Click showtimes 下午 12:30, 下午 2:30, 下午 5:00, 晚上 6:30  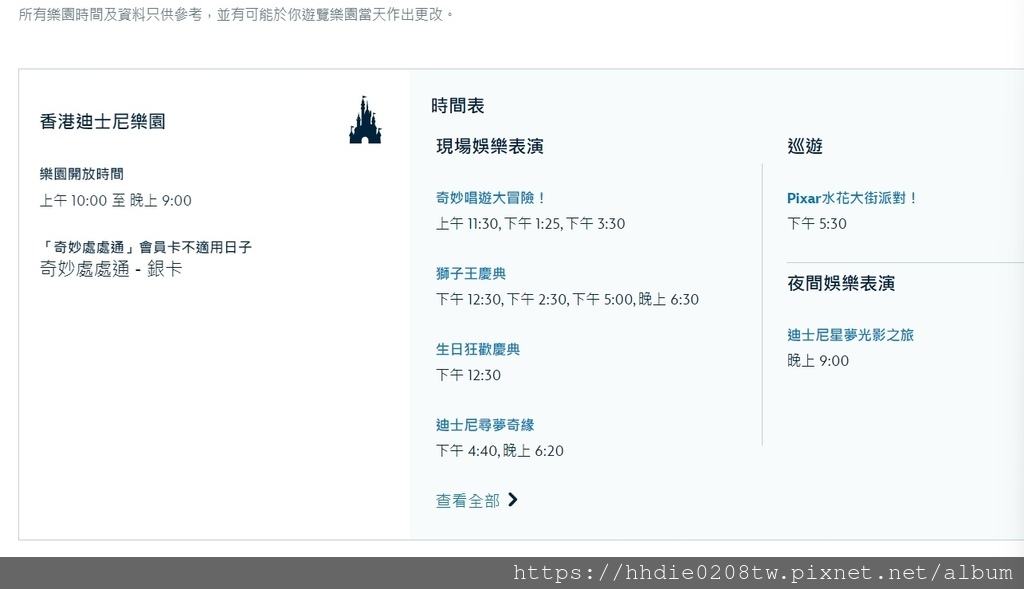(x=568, y=300)
